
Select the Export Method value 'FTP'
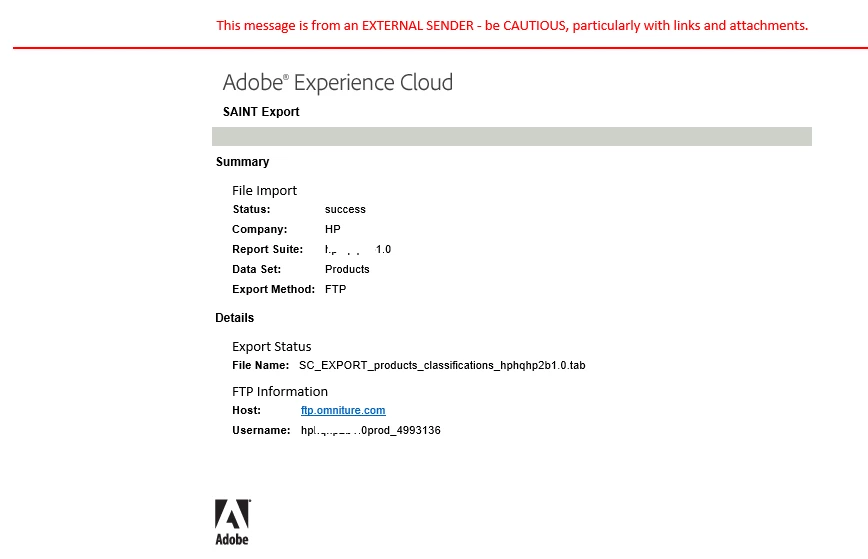click(x=335, y=289)
